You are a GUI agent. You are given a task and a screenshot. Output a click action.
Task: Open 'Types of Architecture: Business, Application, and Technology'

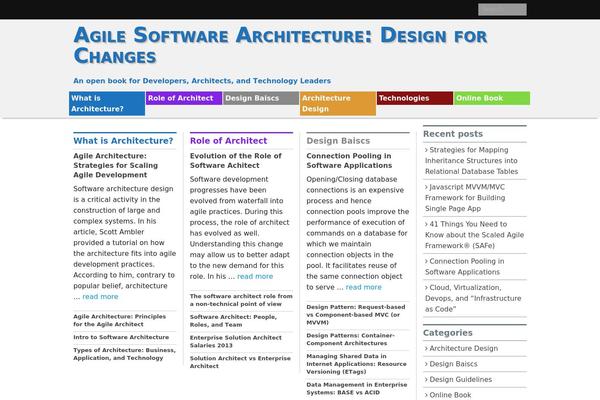(x=124, y=354)
